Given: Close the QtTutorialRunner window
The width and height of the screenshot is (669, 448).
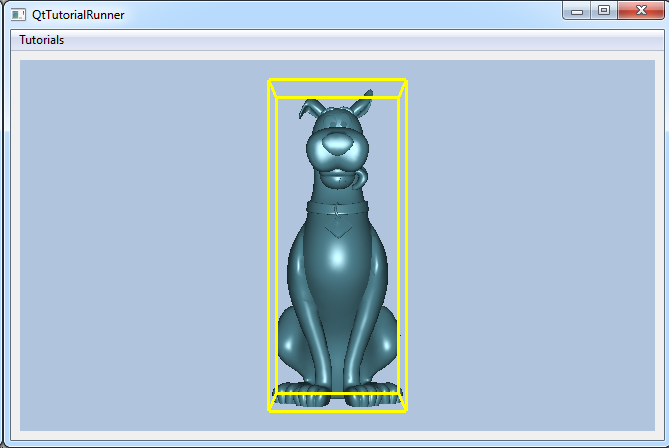Looking at the screenshot, I should pyautogui.click(x=639, y=11).
